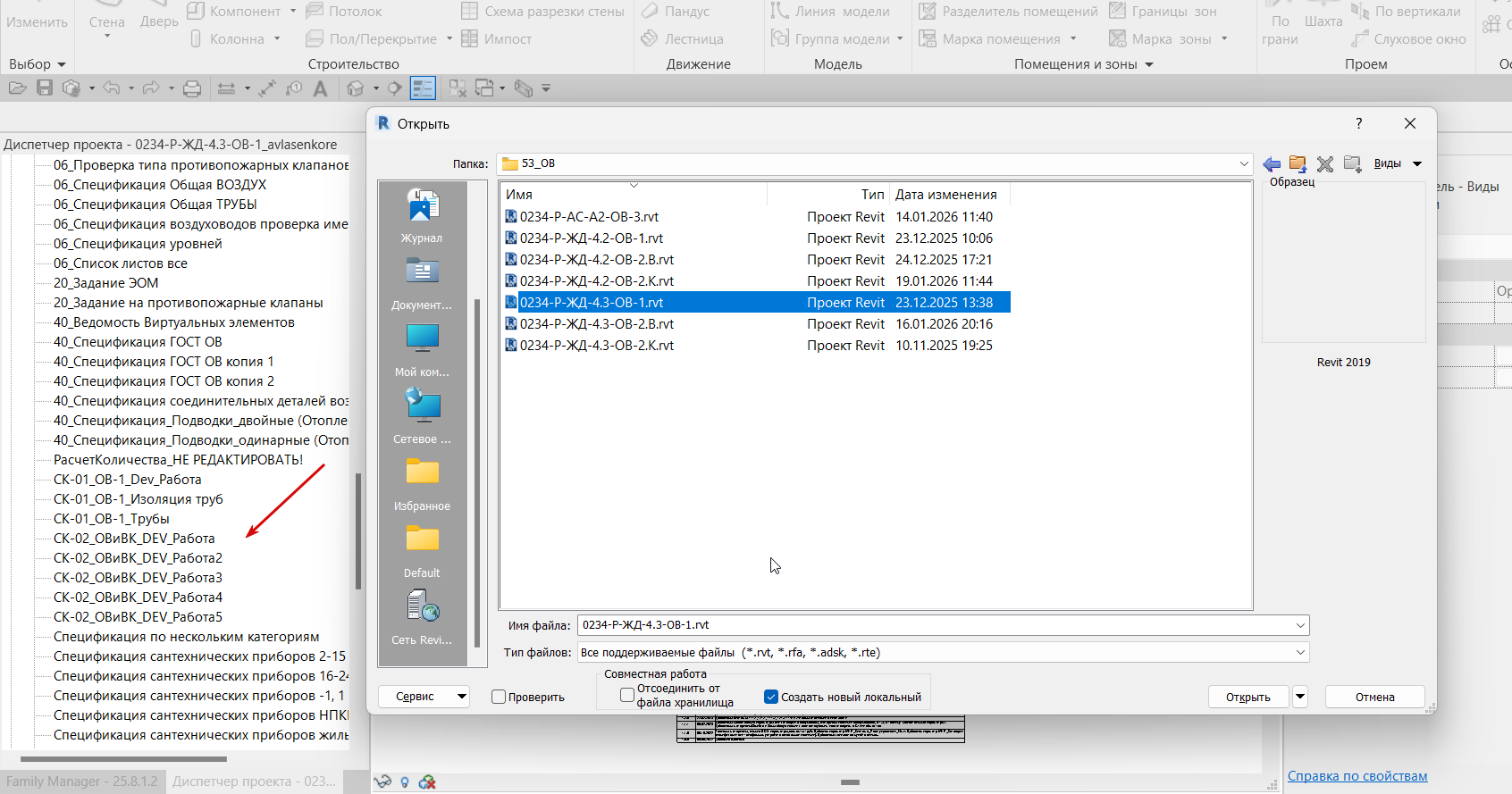Open the Виды views dropdown
The height and width of the screenshot is (794, 1512).
tap(1398, 163)
